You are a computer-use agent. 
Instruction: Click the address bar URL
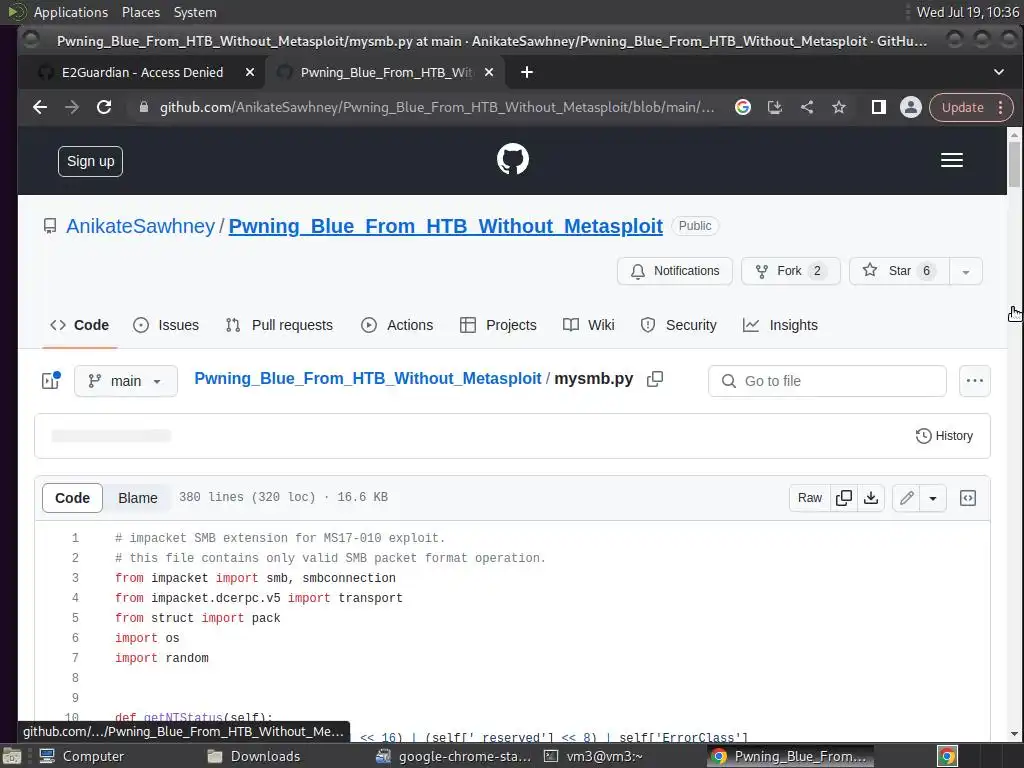[x=437, y=107]
